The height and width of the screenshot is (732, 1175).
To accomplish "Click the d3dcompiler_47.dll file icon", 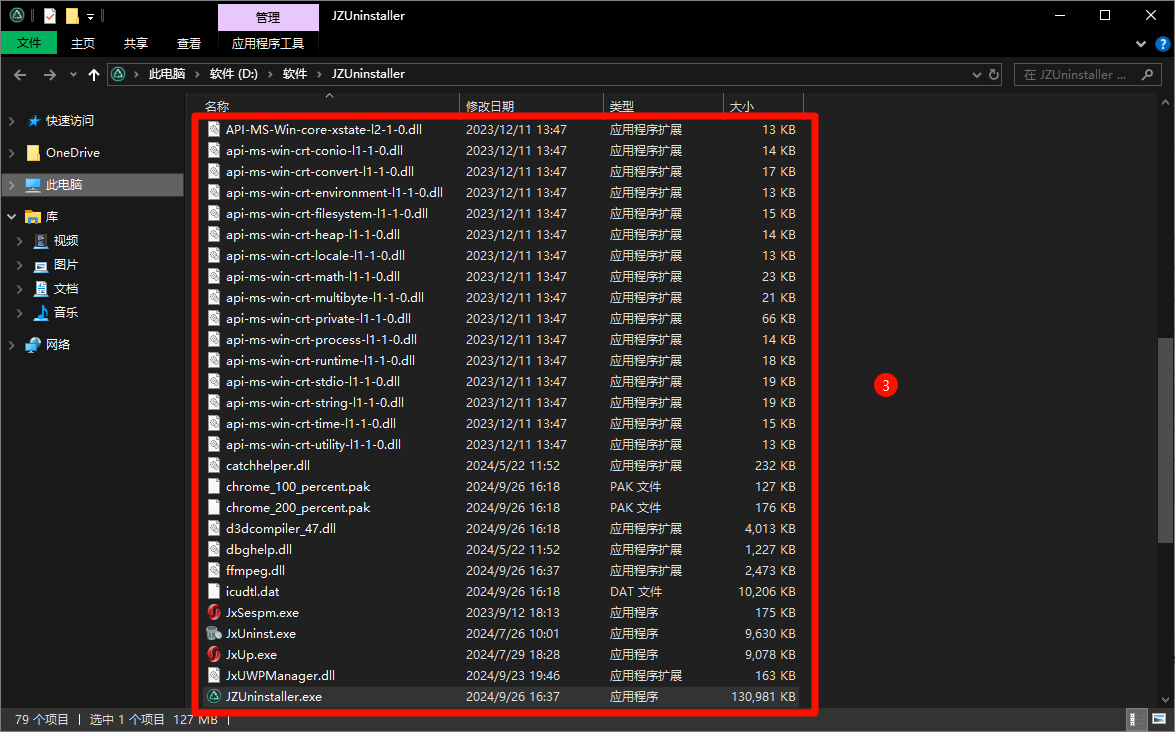I will click(x=214, y=528).
